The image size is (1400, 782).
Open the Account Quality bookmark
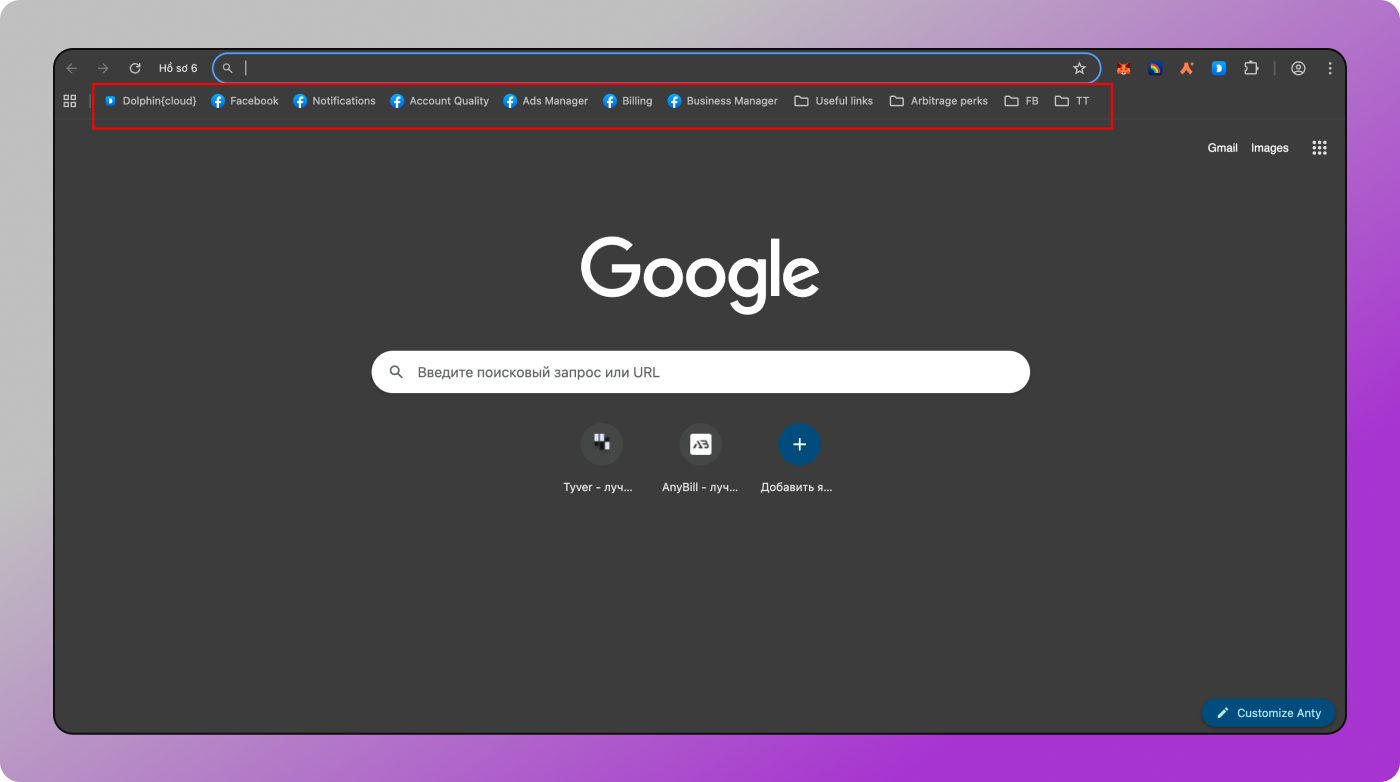pyautogui.click(x=439, y=101)
